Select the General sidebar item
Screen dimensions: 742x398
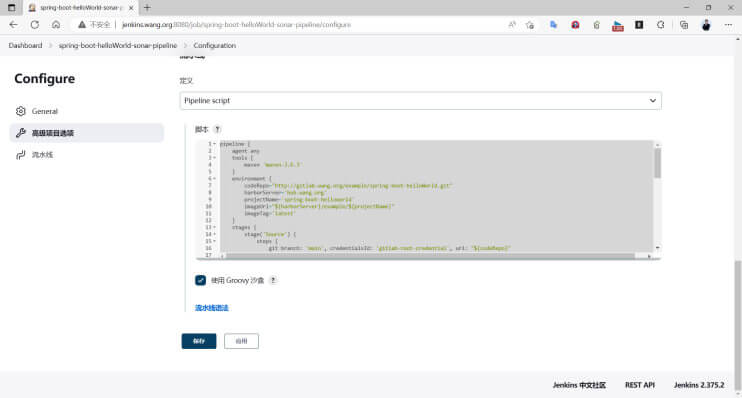[x=87, y=111]
